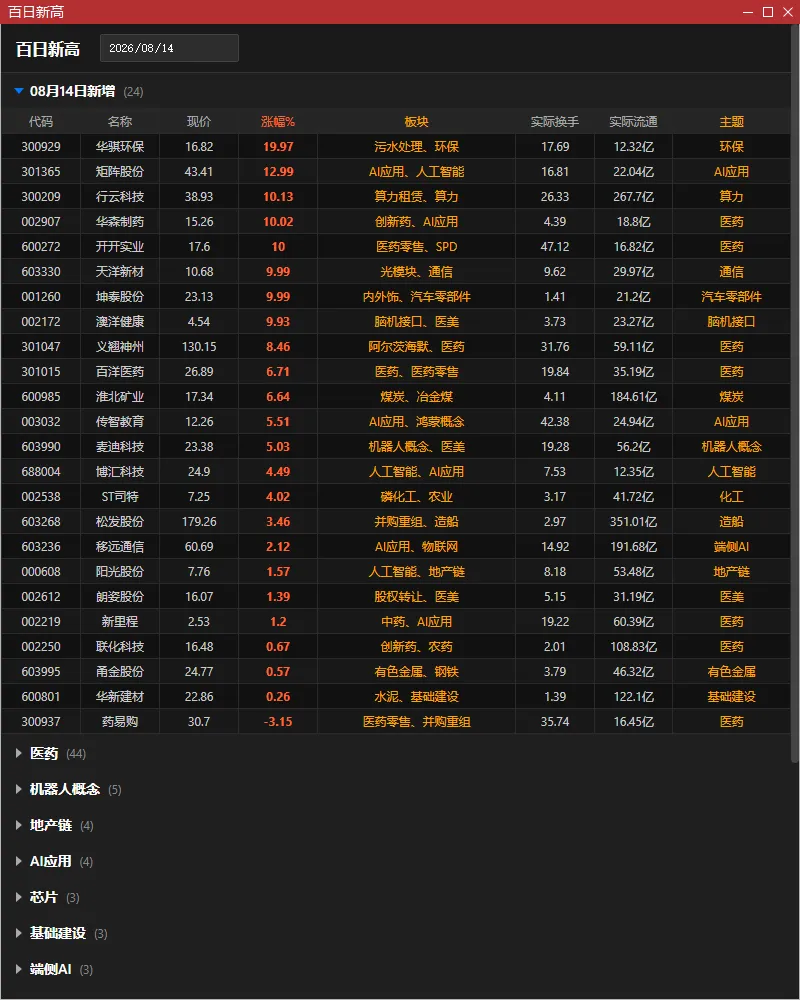
Task: Select stock code 300209
Action: click(41, 196)
